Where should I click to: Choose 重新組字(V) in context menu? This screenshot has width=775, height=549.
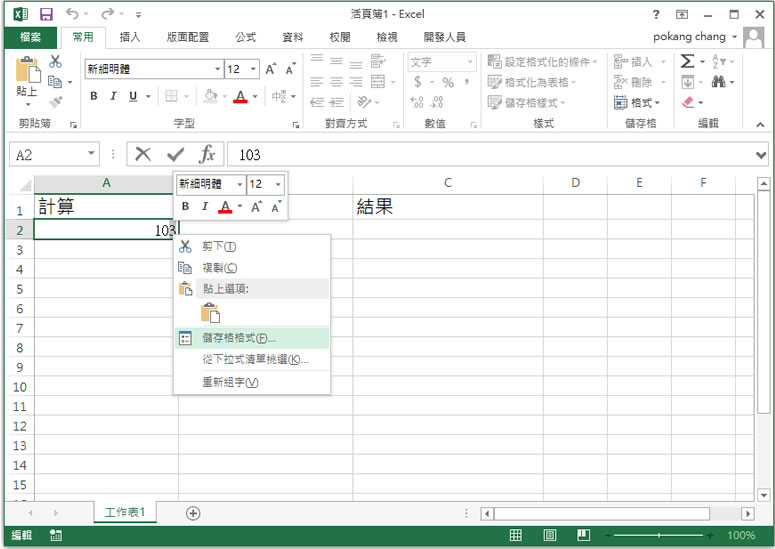point(252,382)
